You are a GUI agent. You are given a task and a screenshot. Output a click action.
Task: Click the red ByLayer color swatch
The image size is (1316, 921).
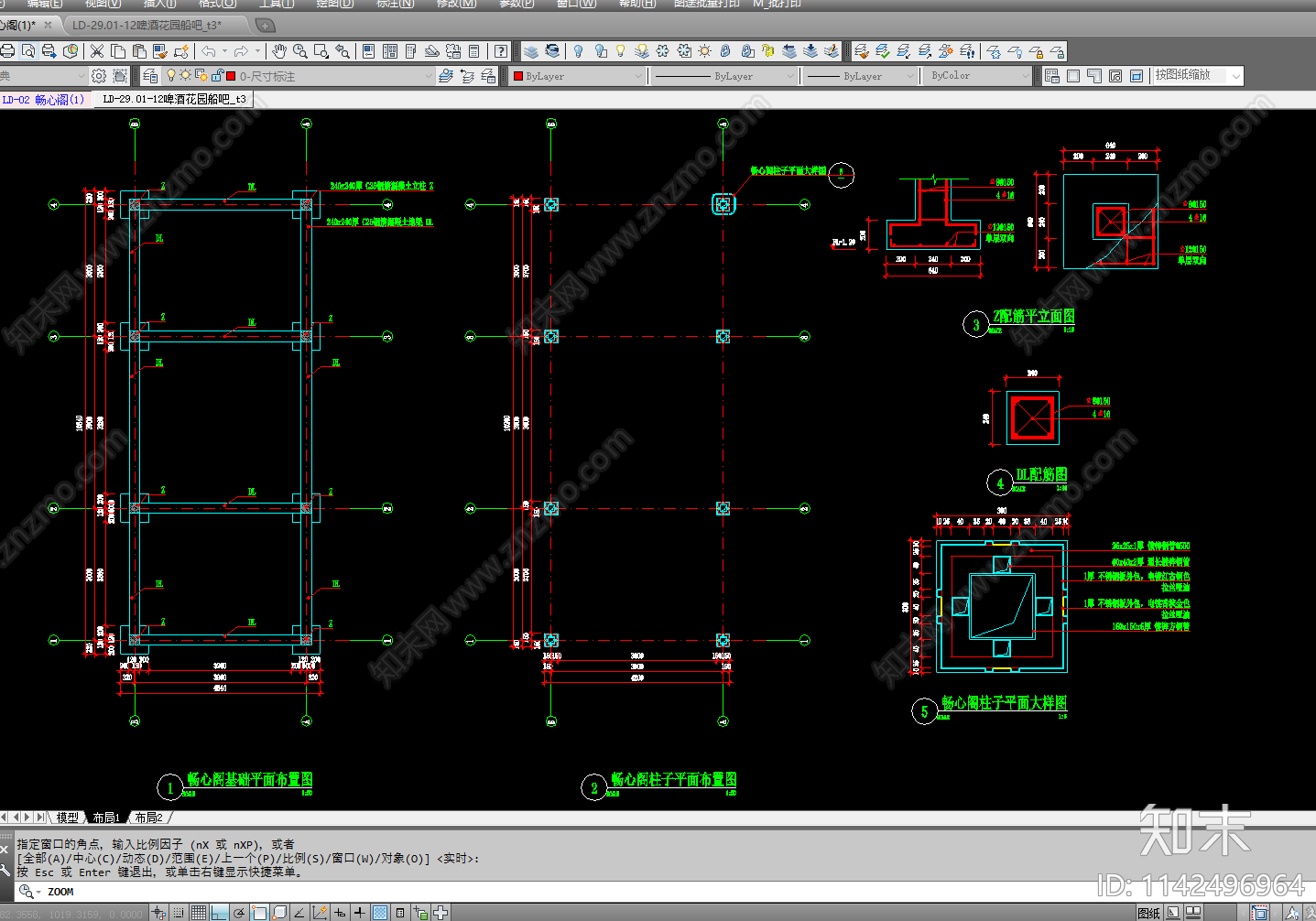pos(517,76)
